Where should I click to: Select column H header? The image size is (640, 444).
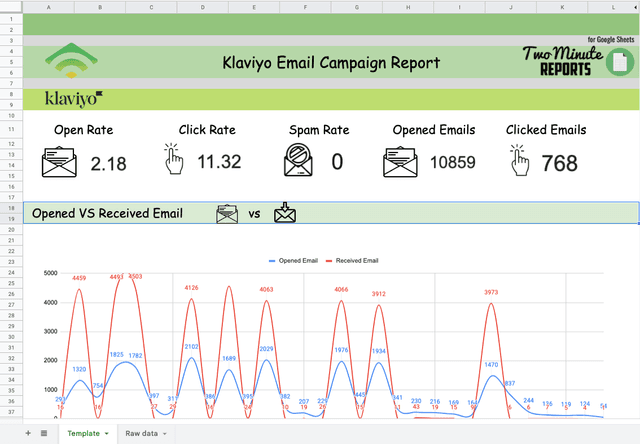[x=408, y=7]
